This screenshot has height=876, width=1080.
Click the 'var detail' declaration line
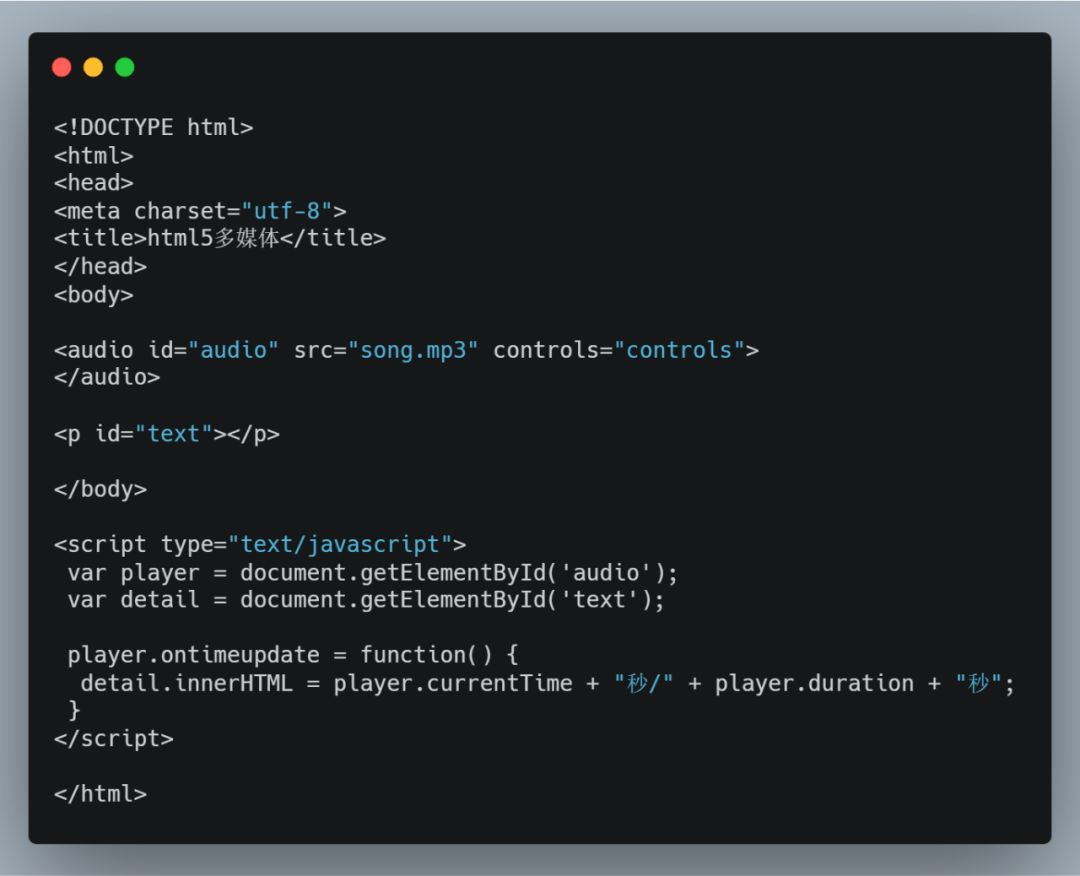(365, 600)
